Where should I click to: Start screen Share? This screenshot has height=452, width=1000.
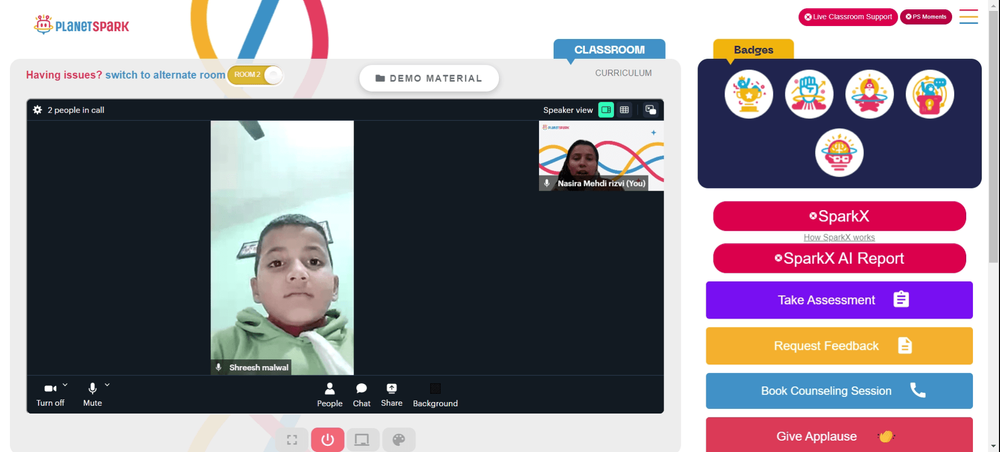coord(392,395)
